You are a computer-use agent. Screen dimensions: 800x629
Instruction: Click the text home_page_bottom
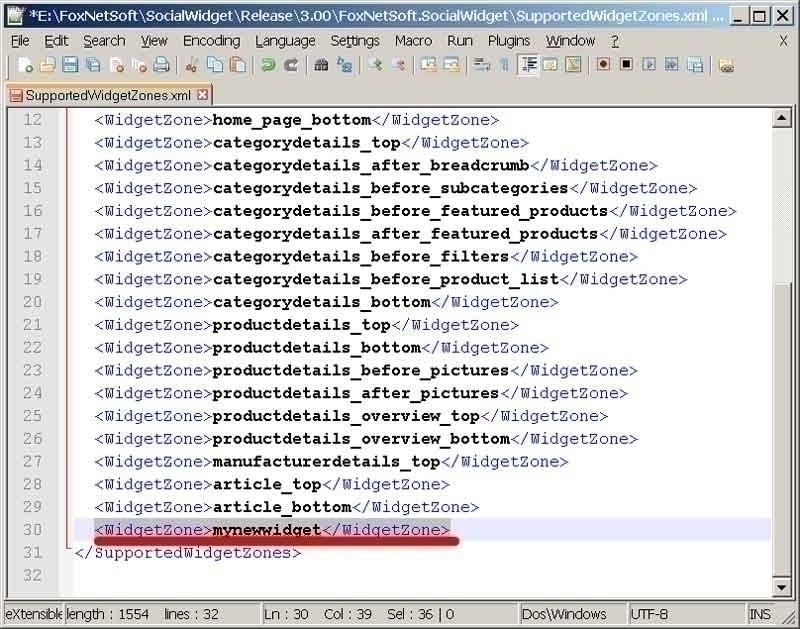pyautogui.click(x=292, y=120)
